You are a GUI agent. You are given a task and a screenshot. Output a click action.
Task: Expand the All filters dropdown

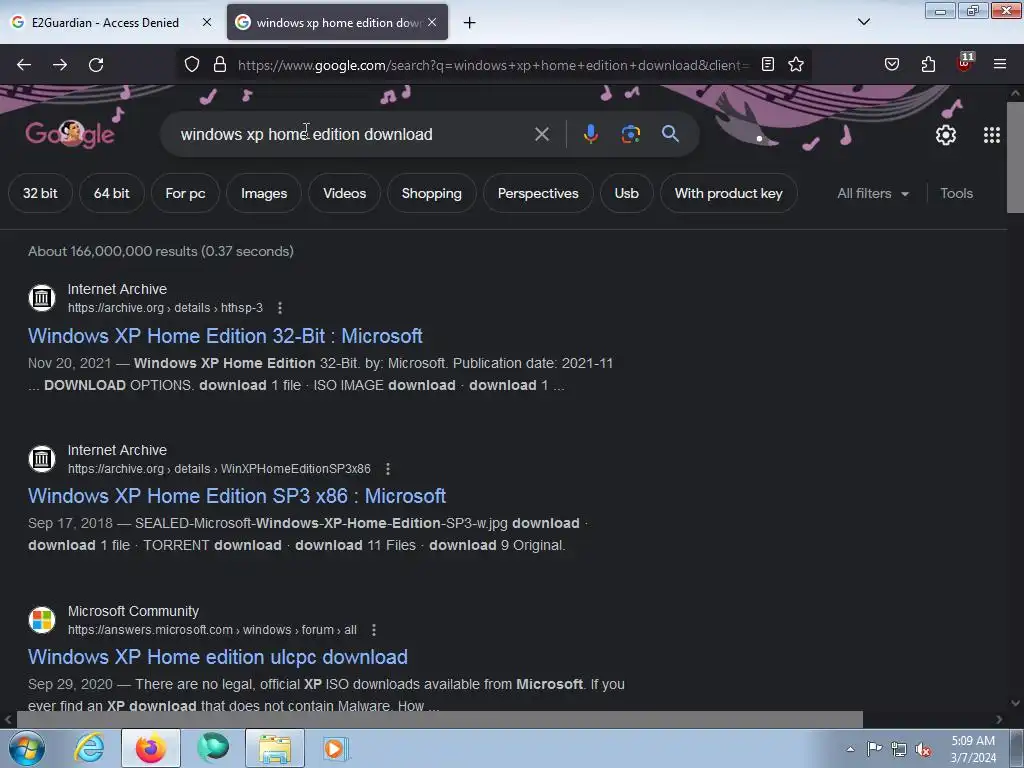(x=873, y=193)
